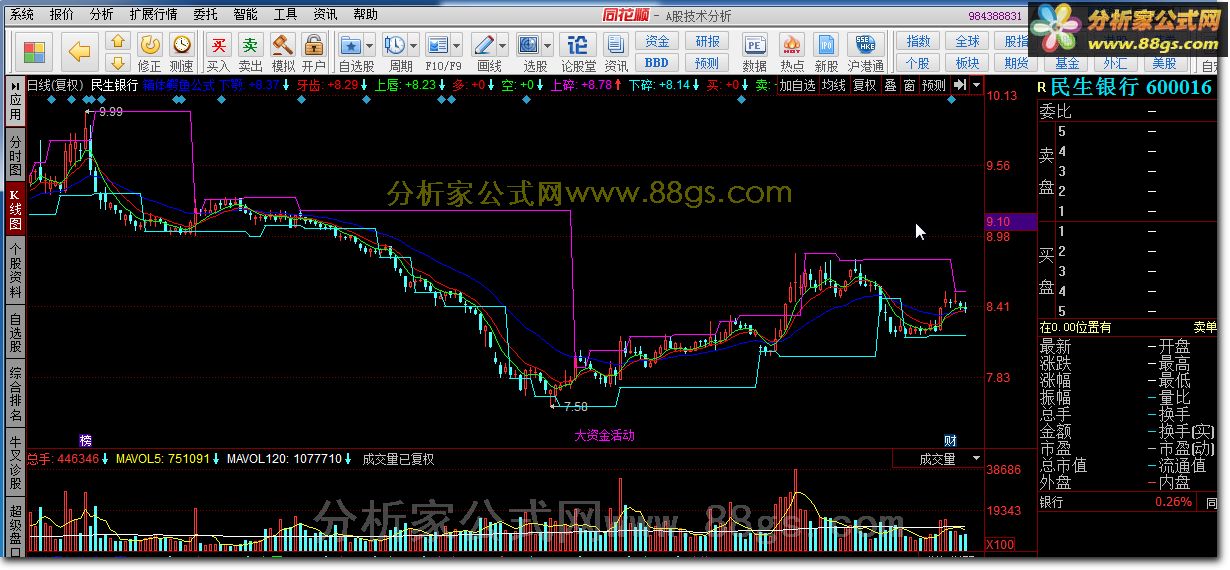Open the 帮助 menu
Image resolution: width=1230 pixels, height=570 pixels.
(365, 14)
